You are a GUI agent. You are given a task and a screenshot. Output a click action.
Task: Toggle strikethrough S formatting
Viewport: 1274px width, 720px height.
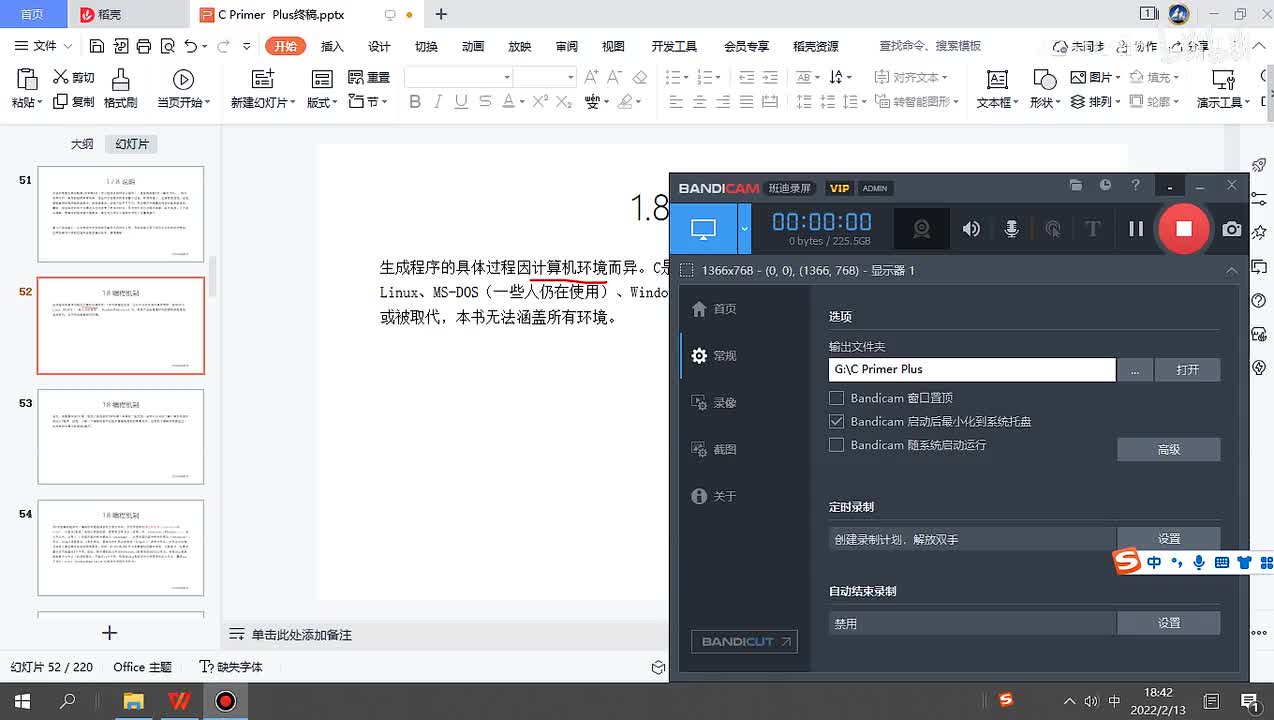485,101
